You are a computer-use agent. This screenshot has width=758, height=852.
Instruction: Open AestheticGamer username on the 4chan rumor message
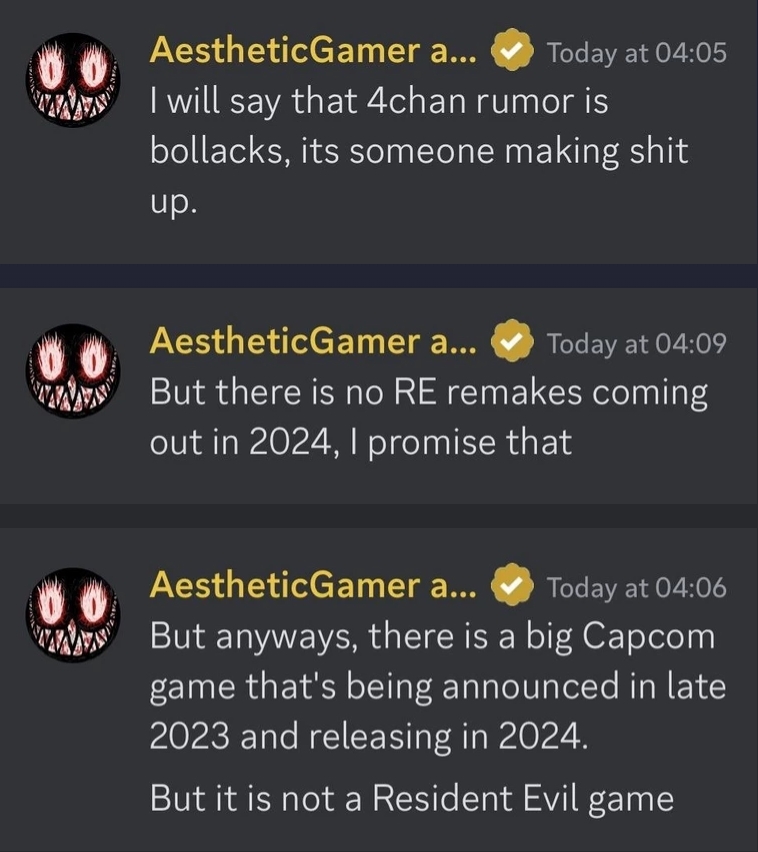pos(314,52)
